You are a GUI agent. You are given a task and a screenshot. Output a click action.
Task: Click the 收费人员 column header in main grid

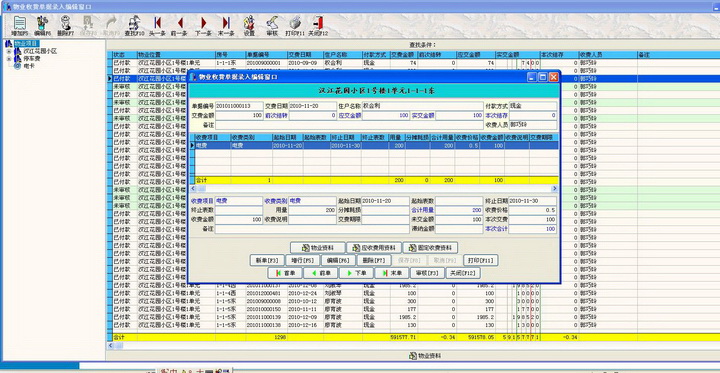[608, 55]
